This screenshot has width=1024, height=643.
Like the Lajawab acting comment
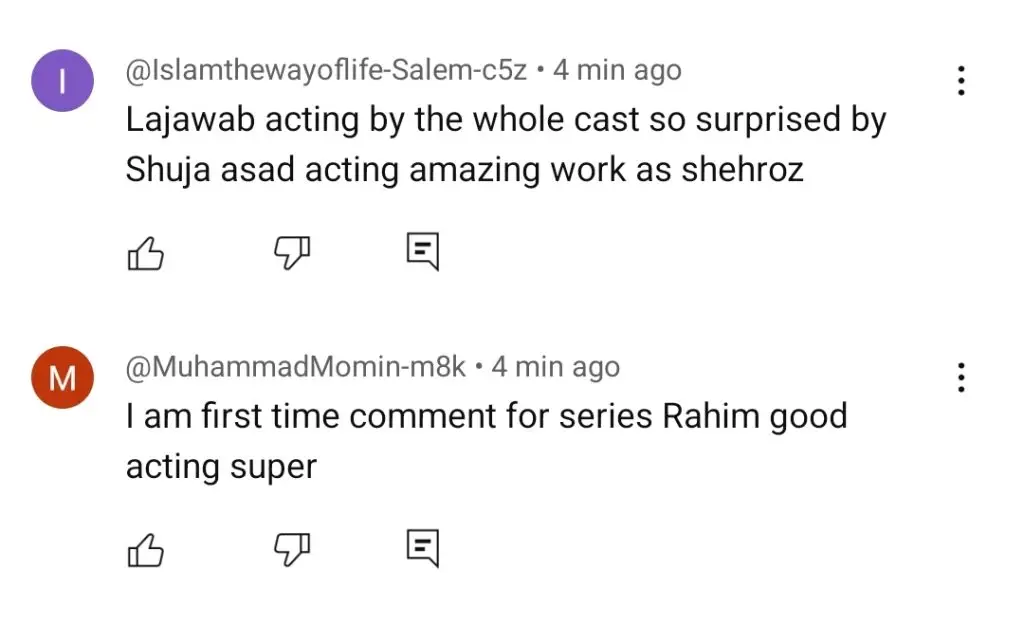[146, 253]
